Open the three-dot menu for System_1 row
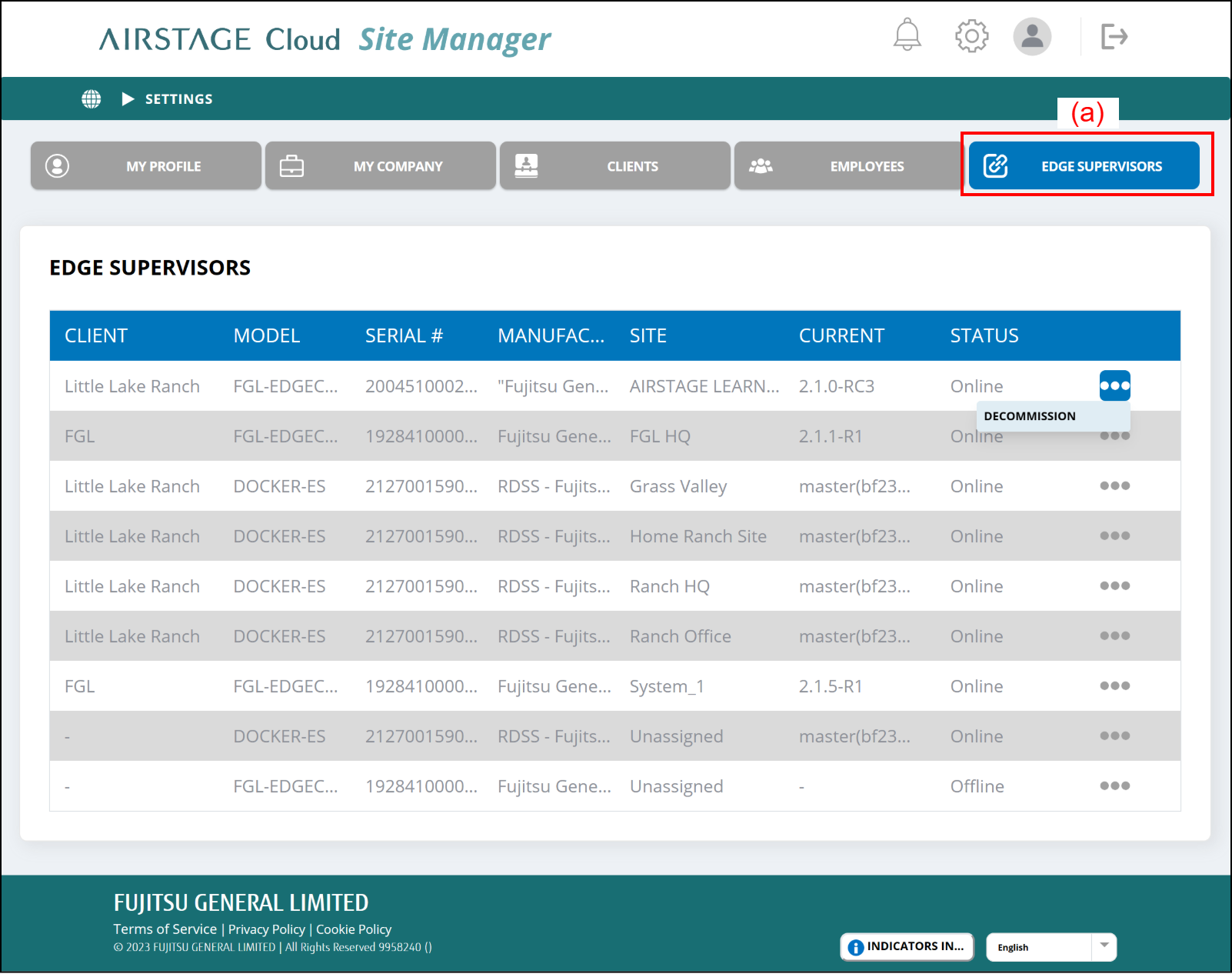1232x974 pixels. pos(1114,685)
